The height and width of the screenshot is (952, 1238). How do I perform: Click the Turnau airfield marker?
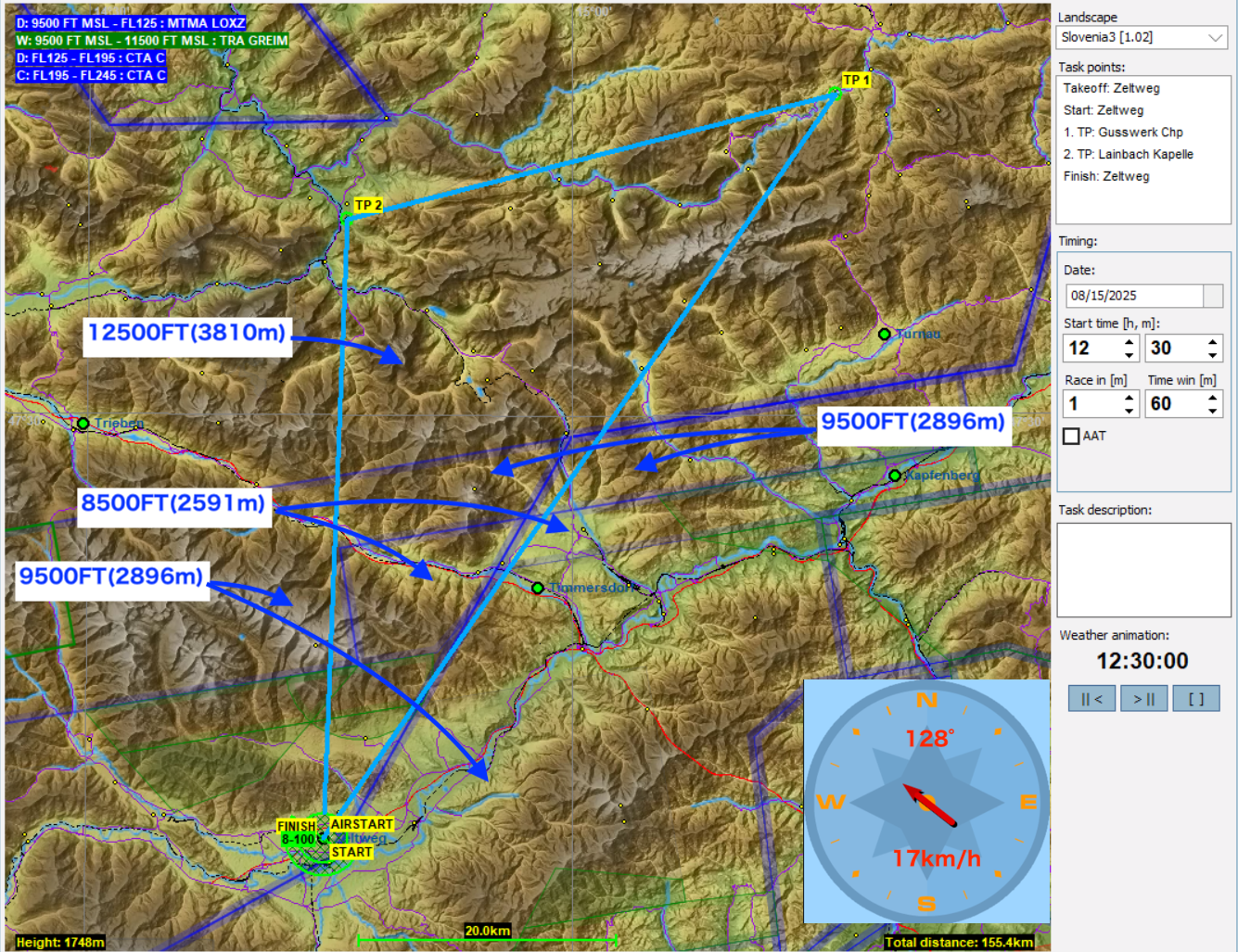pos(885,334)
